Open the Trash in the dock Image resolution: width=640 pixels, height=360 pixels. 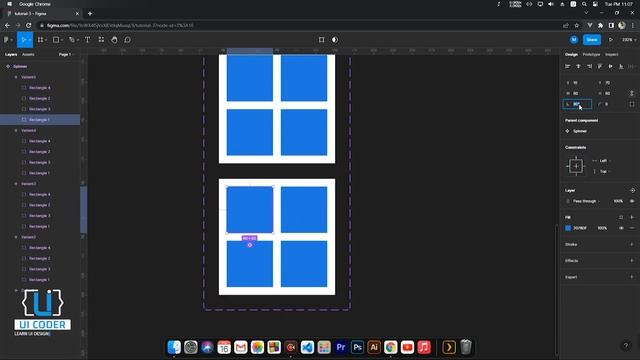pos(466,347)
